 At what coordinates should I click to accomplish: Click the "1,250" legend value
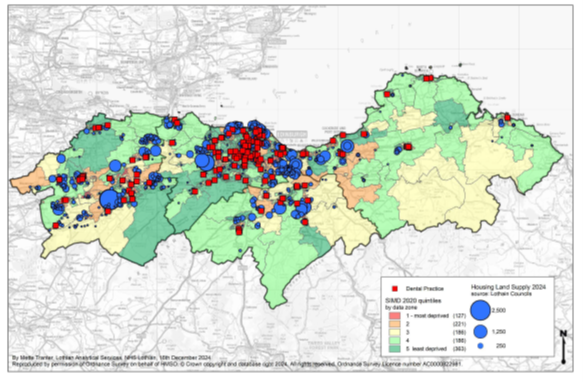499,331
